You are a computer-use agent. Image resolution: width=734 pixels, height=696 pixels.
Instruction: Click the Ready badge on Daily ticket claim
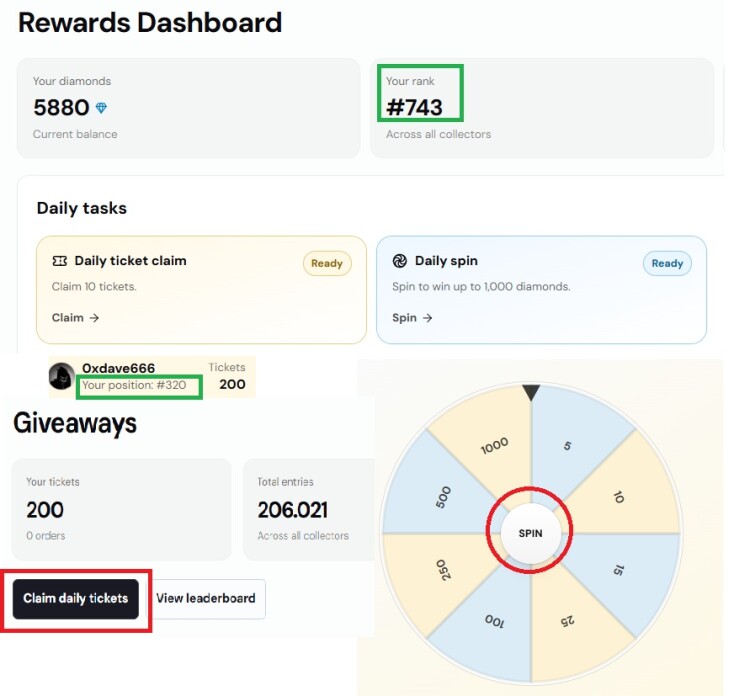[x=327, y=264]
